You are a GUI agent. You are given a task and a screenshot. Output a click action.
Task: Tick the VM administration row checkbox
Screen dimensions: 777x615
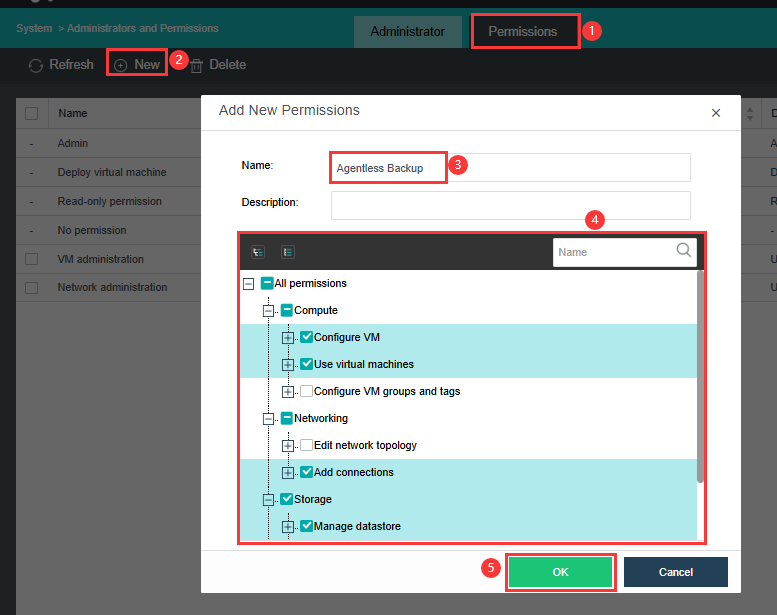tap(32, 259)
